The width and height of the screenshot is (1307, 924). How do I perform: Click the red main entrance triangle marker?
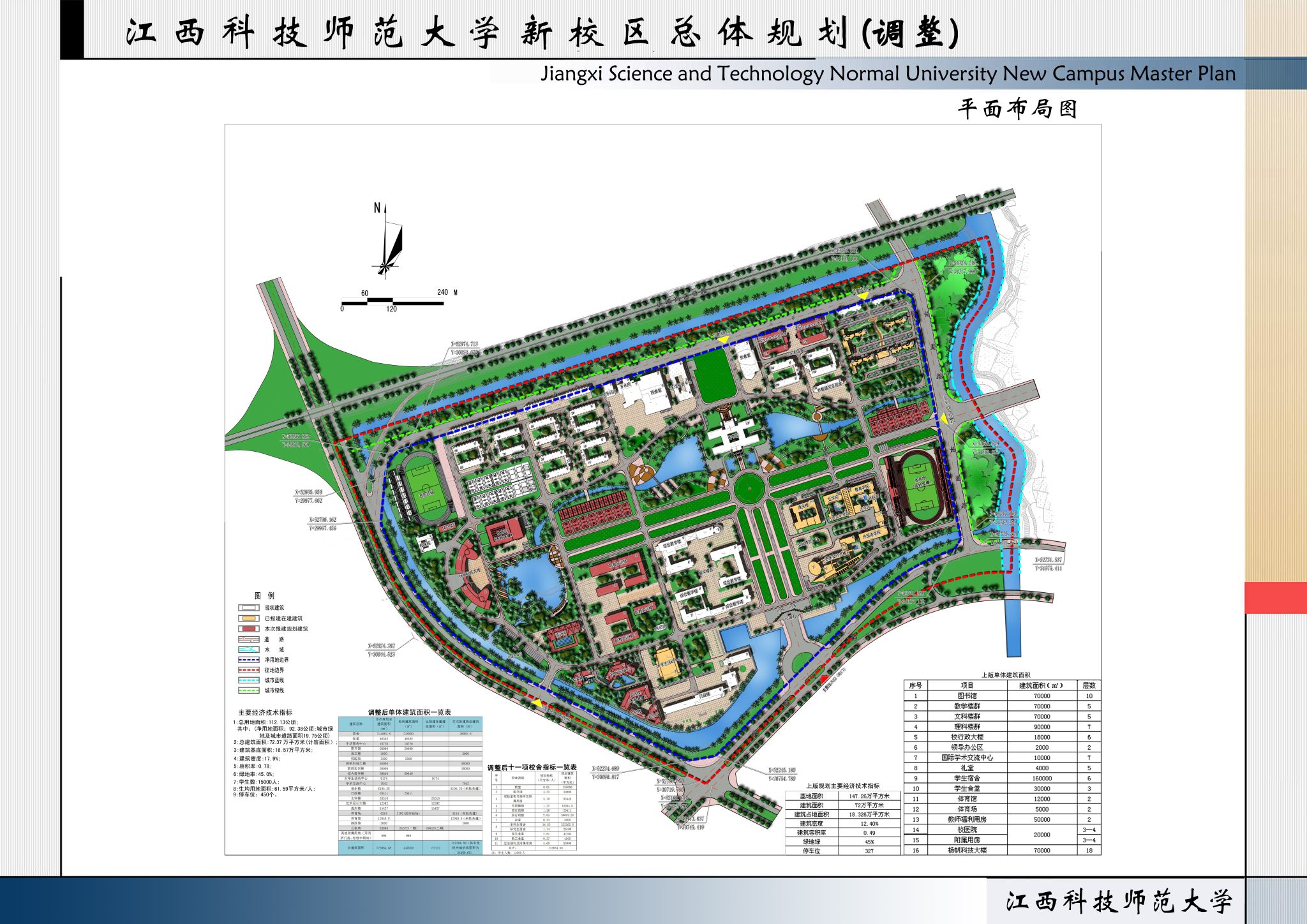(825, 679)
